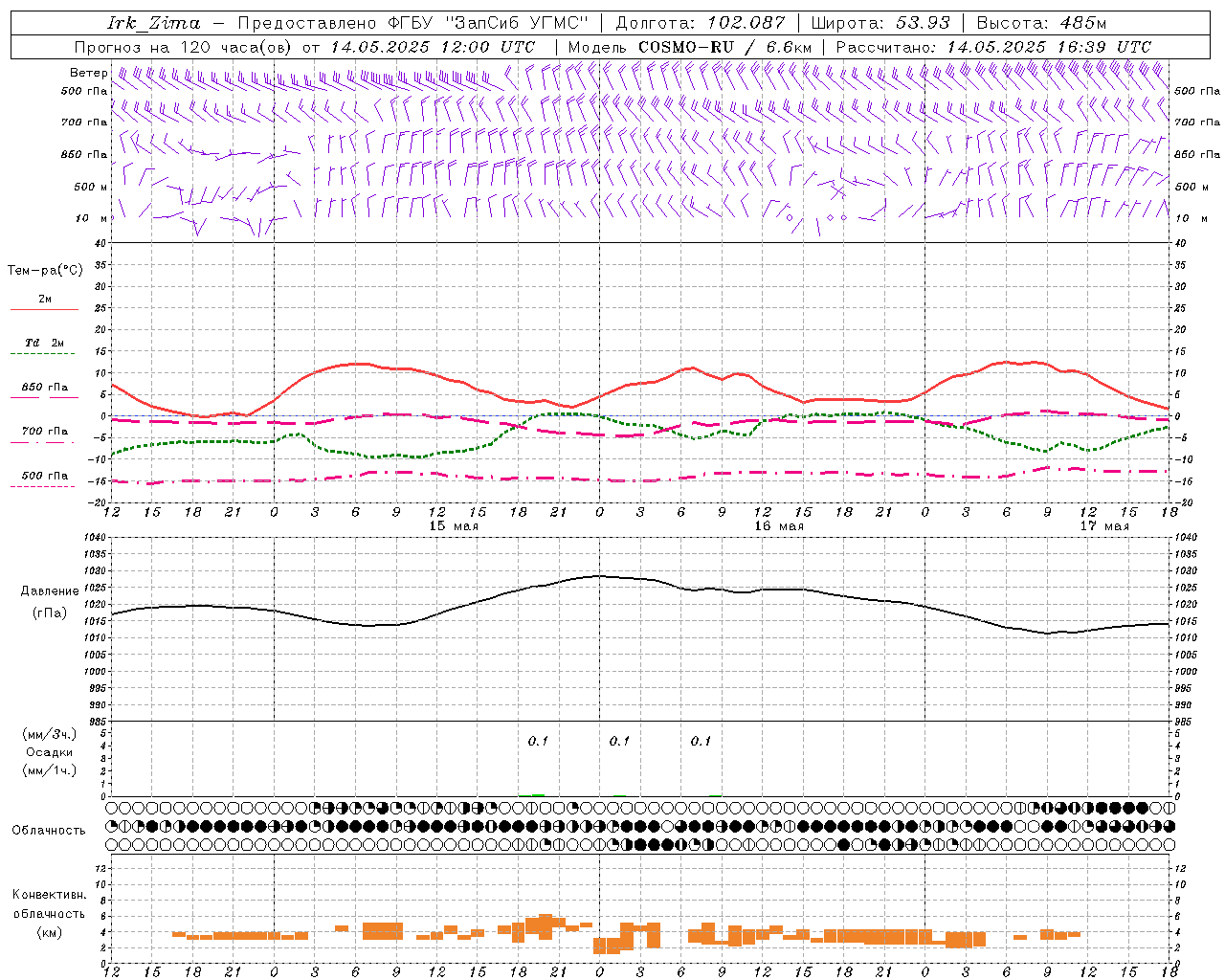Click the "Осадки" precipitation label
The width and height of the screenshot is (1225, 980).
click(50, 752)
